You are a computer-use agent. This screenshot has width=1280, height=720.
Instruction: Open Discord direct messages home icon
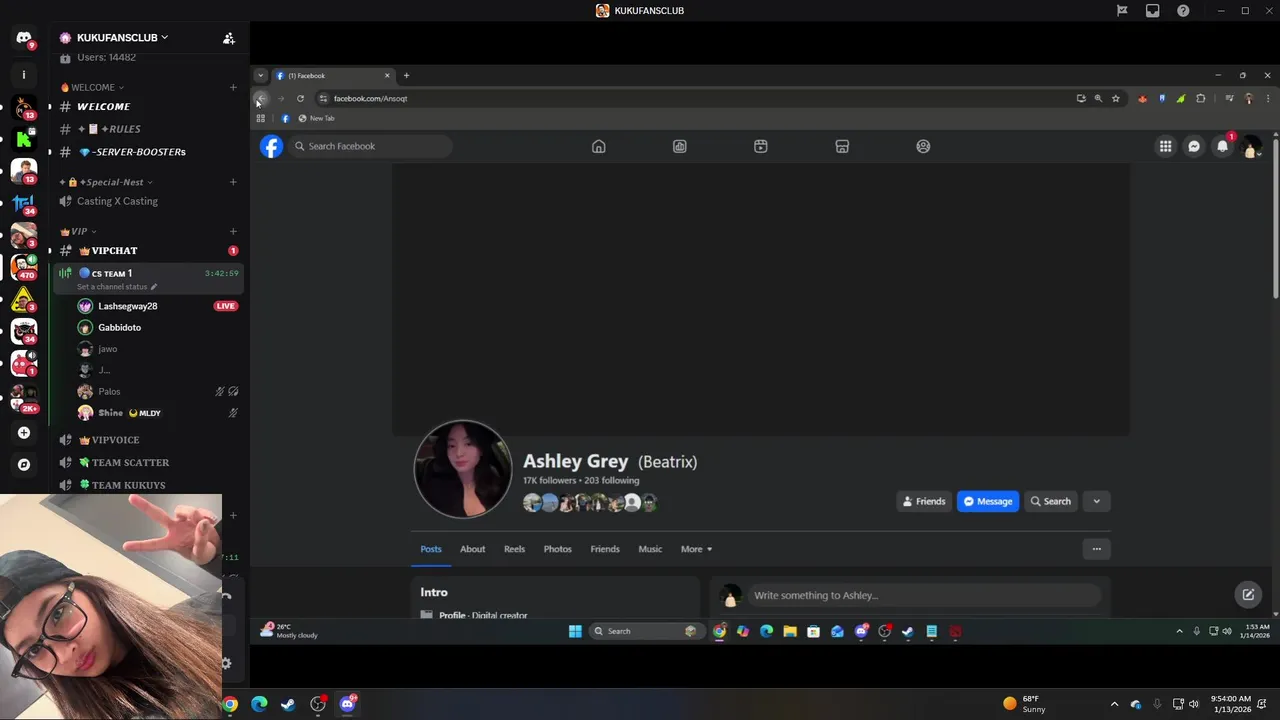pyautogui.click(x=24, y=38)
